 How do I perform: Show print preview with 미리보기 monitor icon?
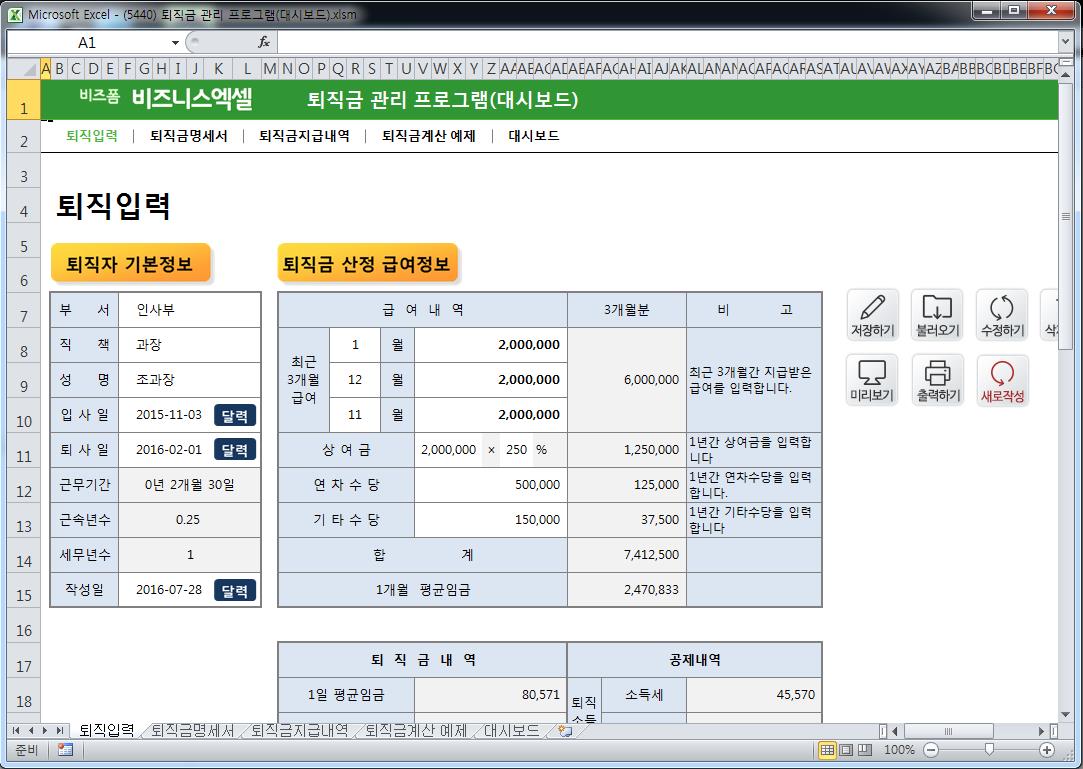click(872, 380)
